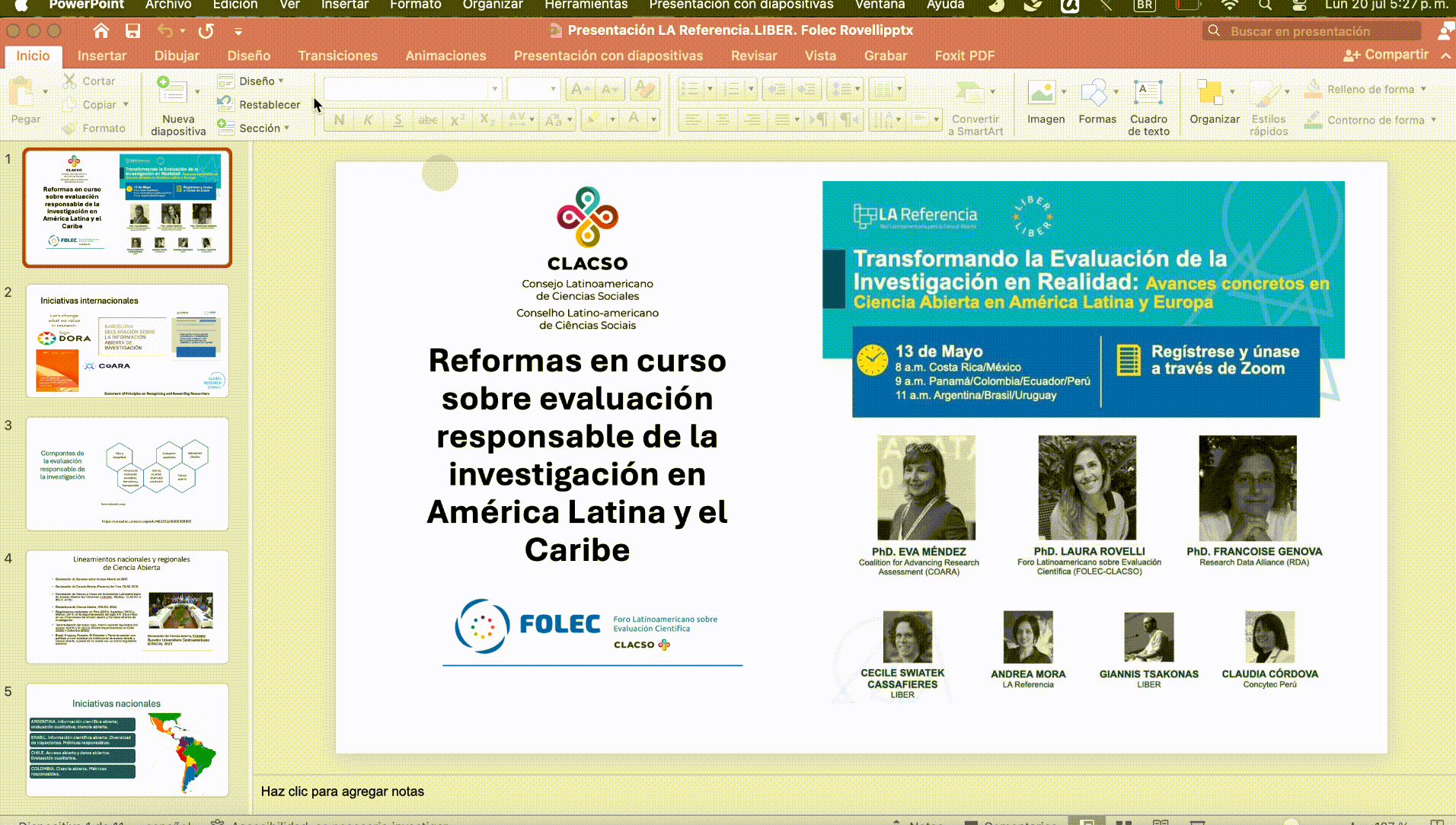Switch to the Dibujar tab
The width and height of the screenshot is (1456, 825).
tap(177, 56)
